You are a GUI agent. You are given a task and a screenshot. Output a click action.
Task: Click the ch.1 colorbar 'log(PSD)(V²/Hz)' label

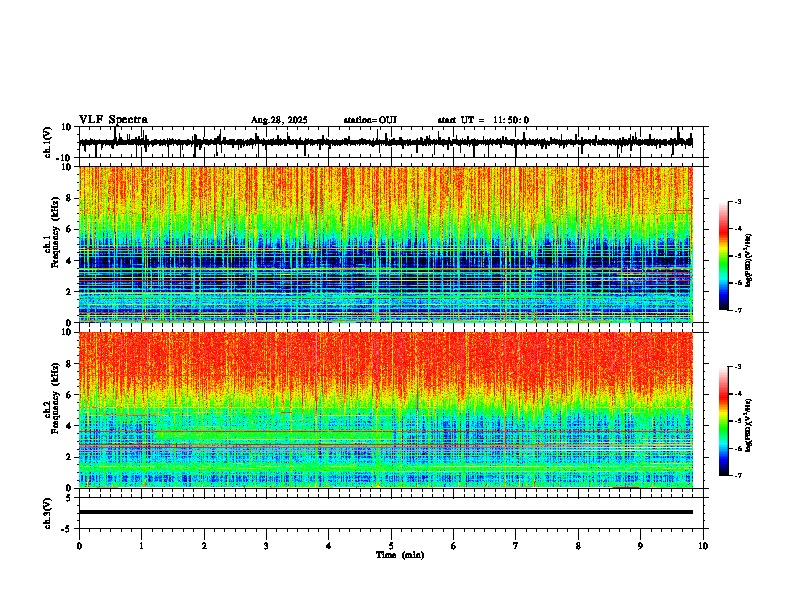(749, 261)
